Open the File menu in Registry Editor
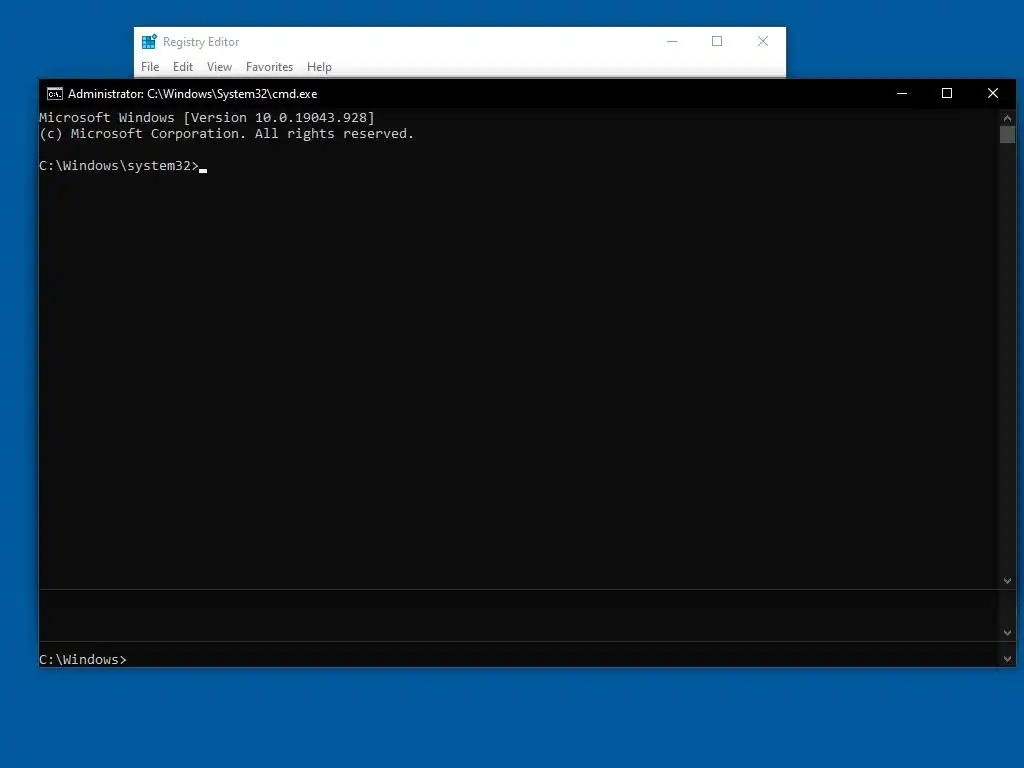Screen dimensions: 1024x768 point(150,67)
